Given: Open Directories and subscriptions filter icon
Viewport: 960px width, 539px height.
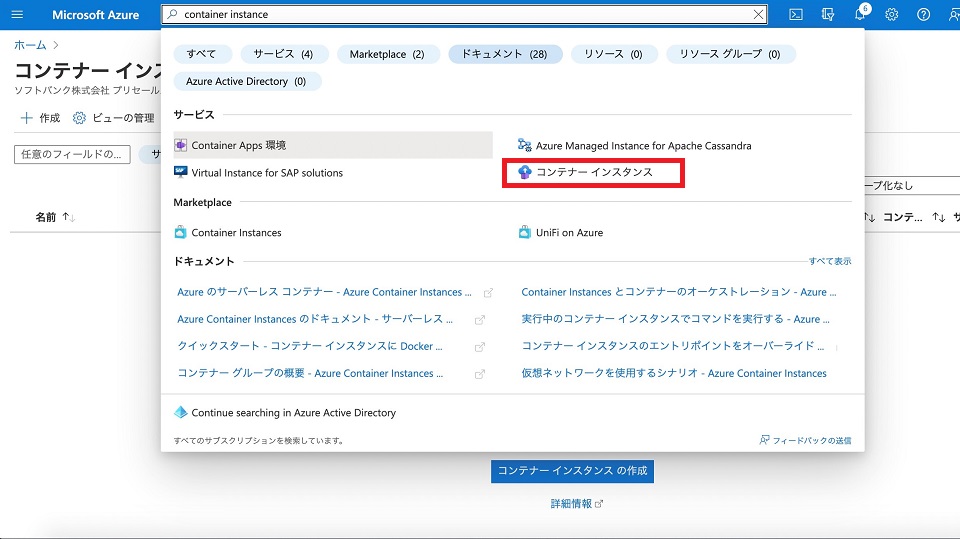Looking at the screenshot, I should pos(827,15).
